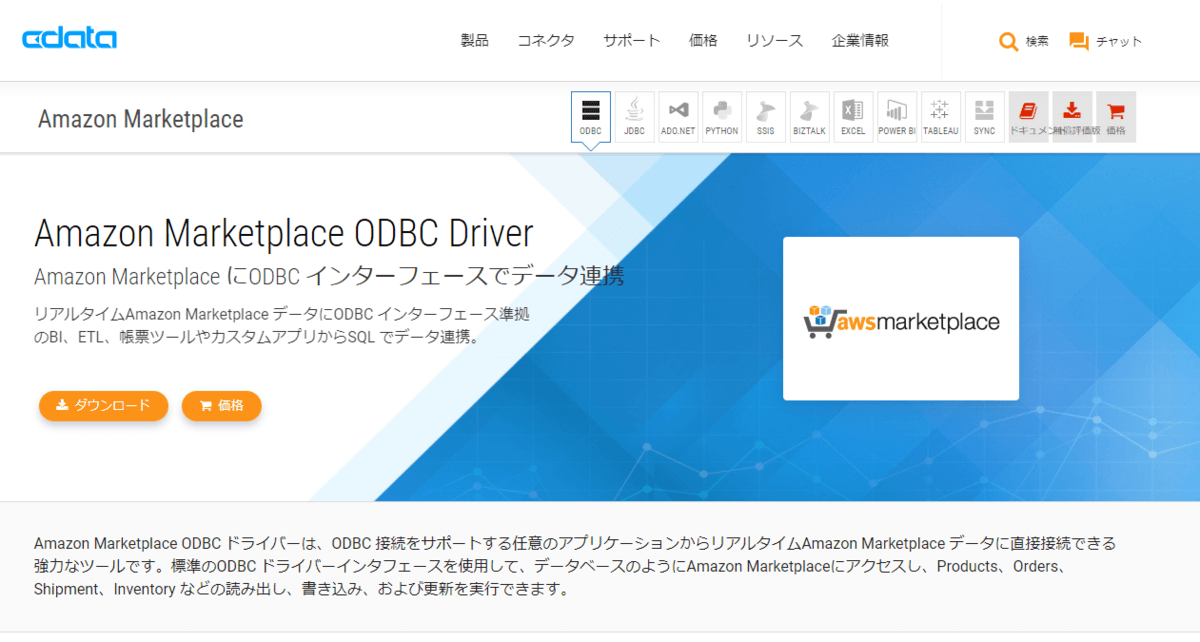Click the orange 価格 button in hero
Screen dimensions: 1200x642
click(x=221, y=405)
